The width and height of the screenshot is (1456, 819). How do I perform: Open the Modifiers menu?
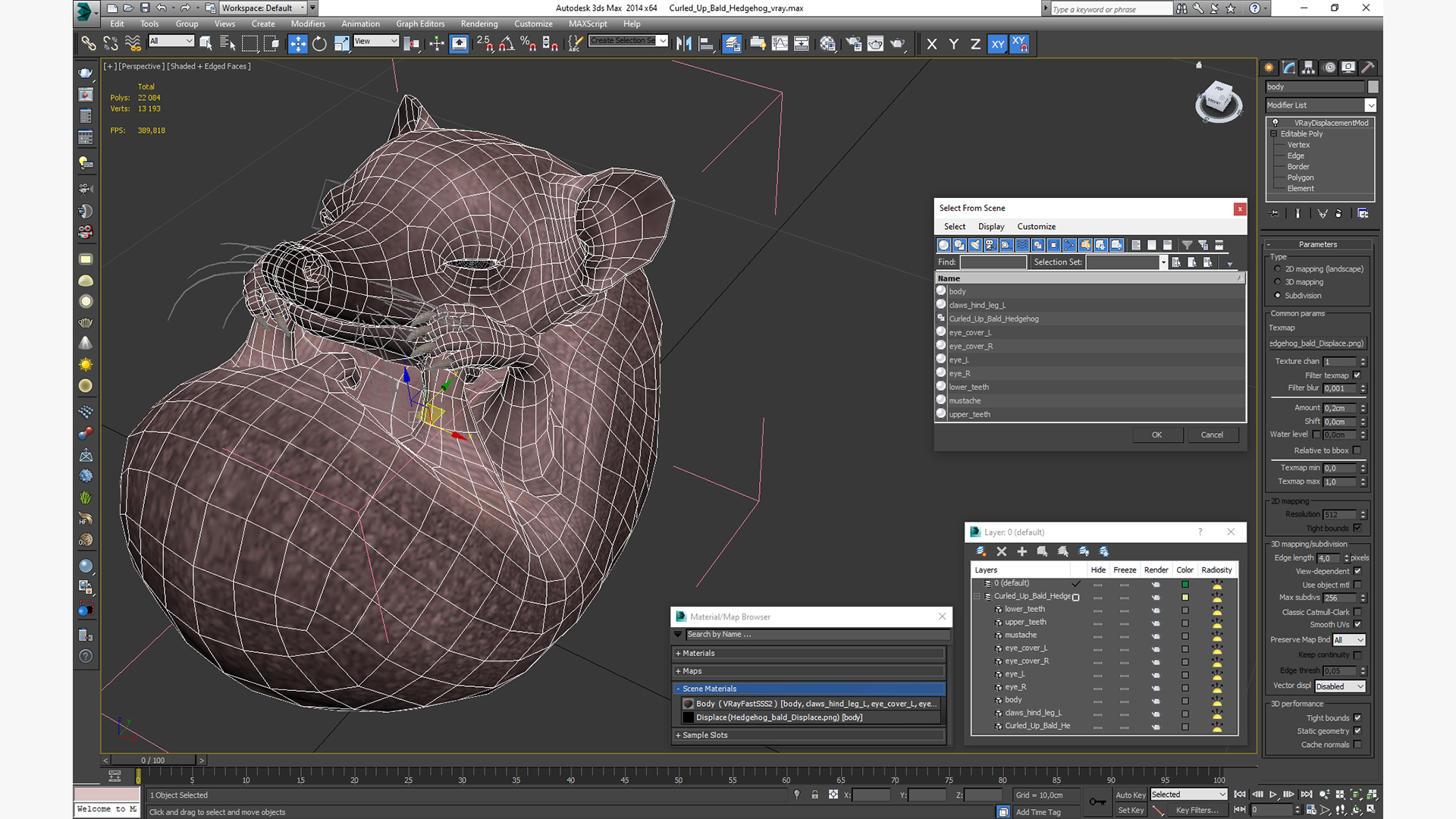pos(308,24)
